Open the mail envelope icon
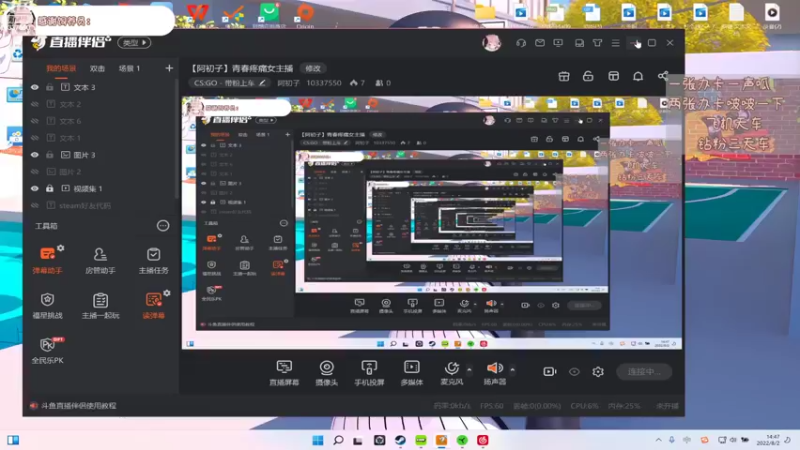 click(540, 43)
